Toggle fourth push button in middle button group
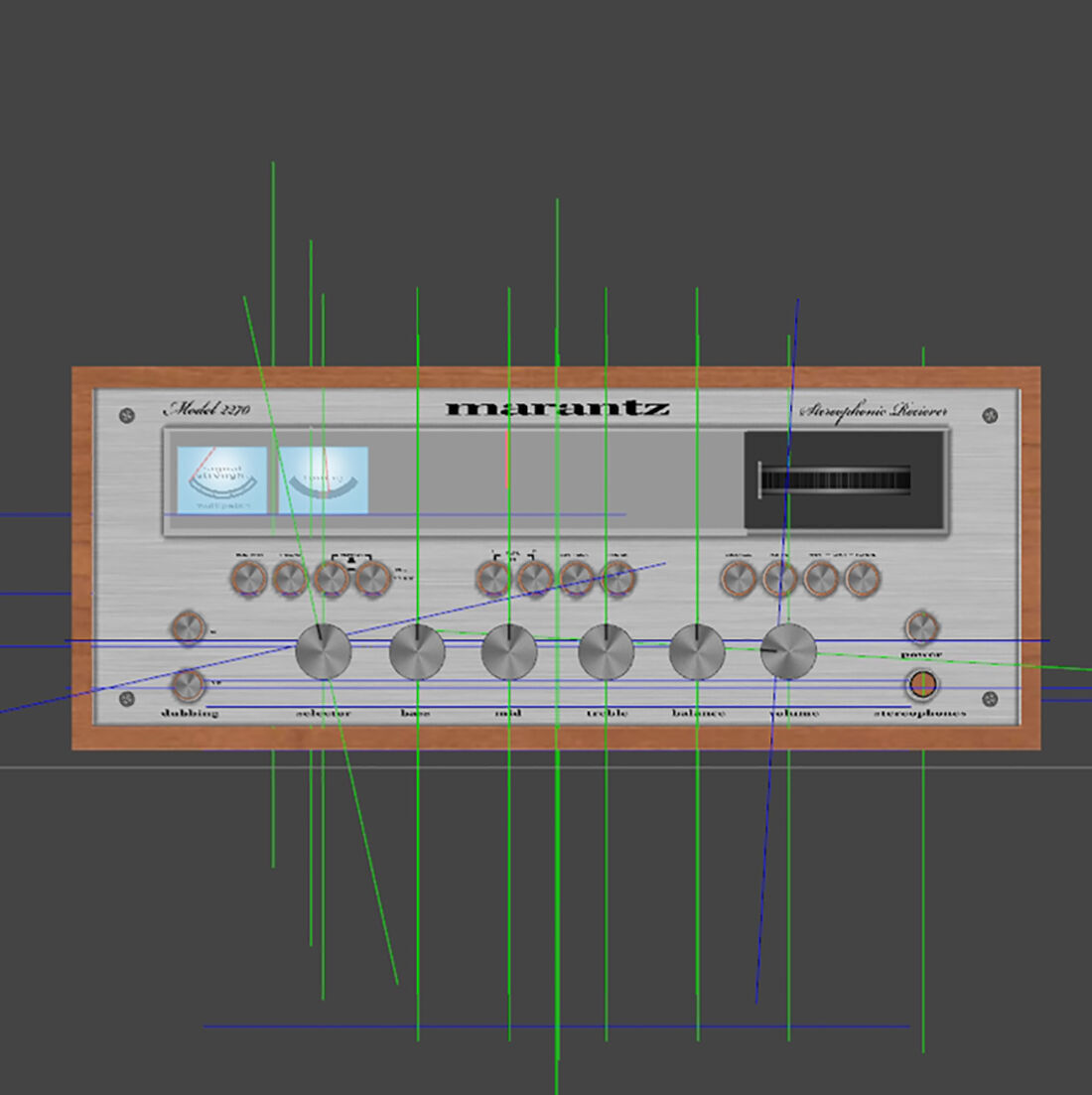The image size is (1092, 1095). tap(617, 578)
